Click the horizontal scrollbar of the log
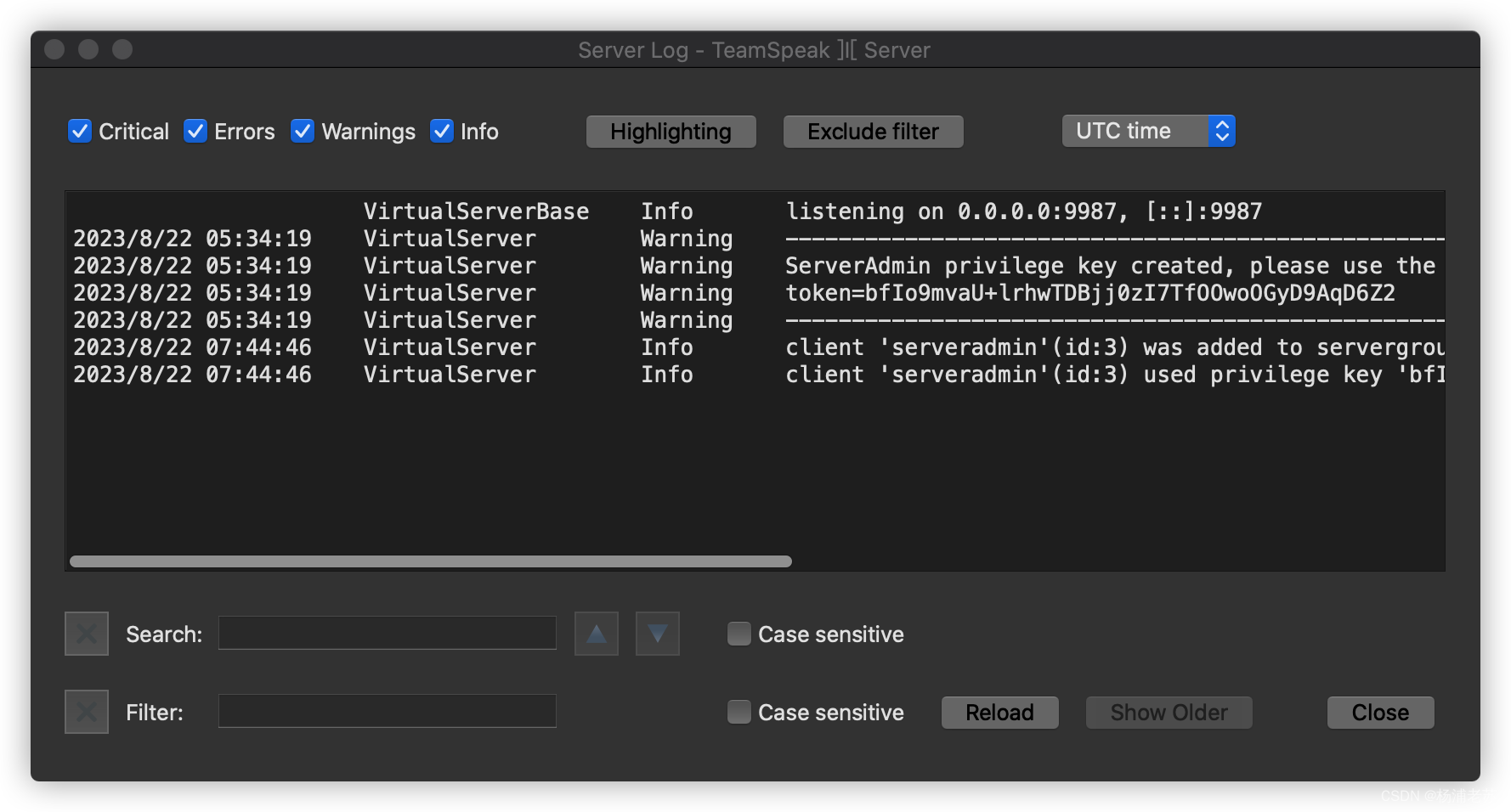This screenshot has height=812, width=1511. point(431,561)
